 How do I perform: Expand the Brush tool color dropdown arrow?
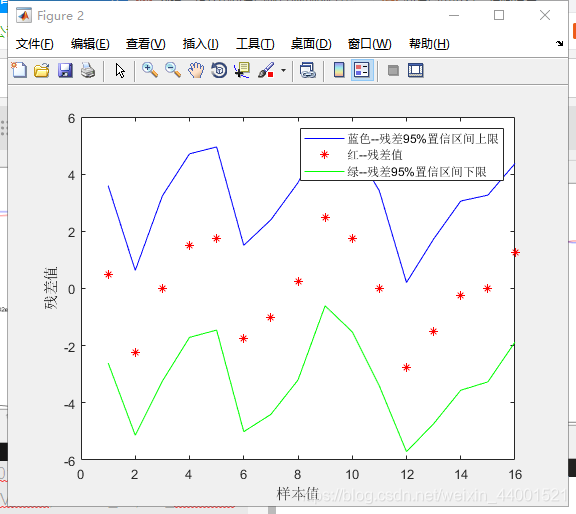283,70
